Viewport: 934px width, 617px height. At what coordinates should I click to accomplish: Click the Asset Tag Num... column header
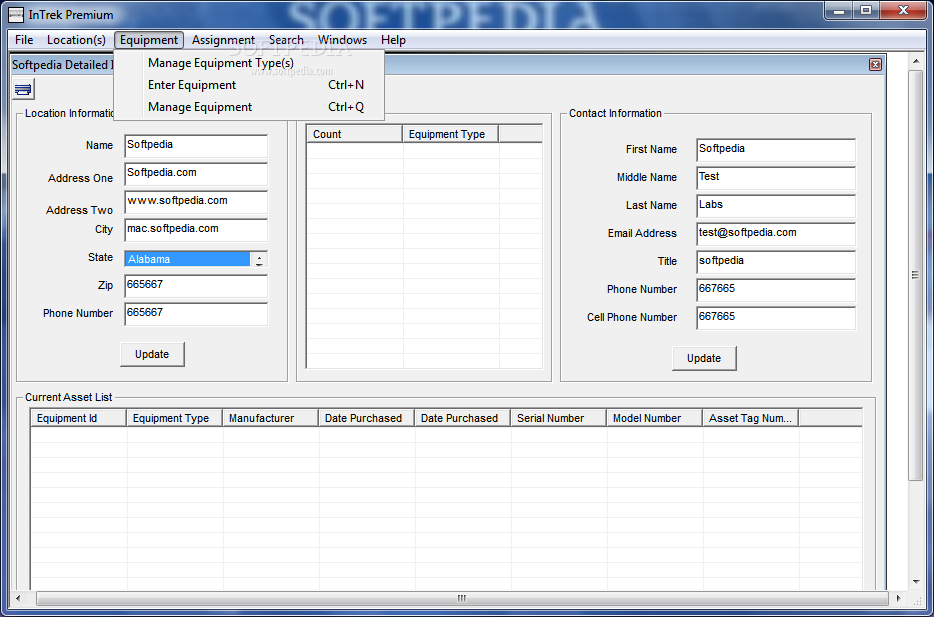(751, 418)
